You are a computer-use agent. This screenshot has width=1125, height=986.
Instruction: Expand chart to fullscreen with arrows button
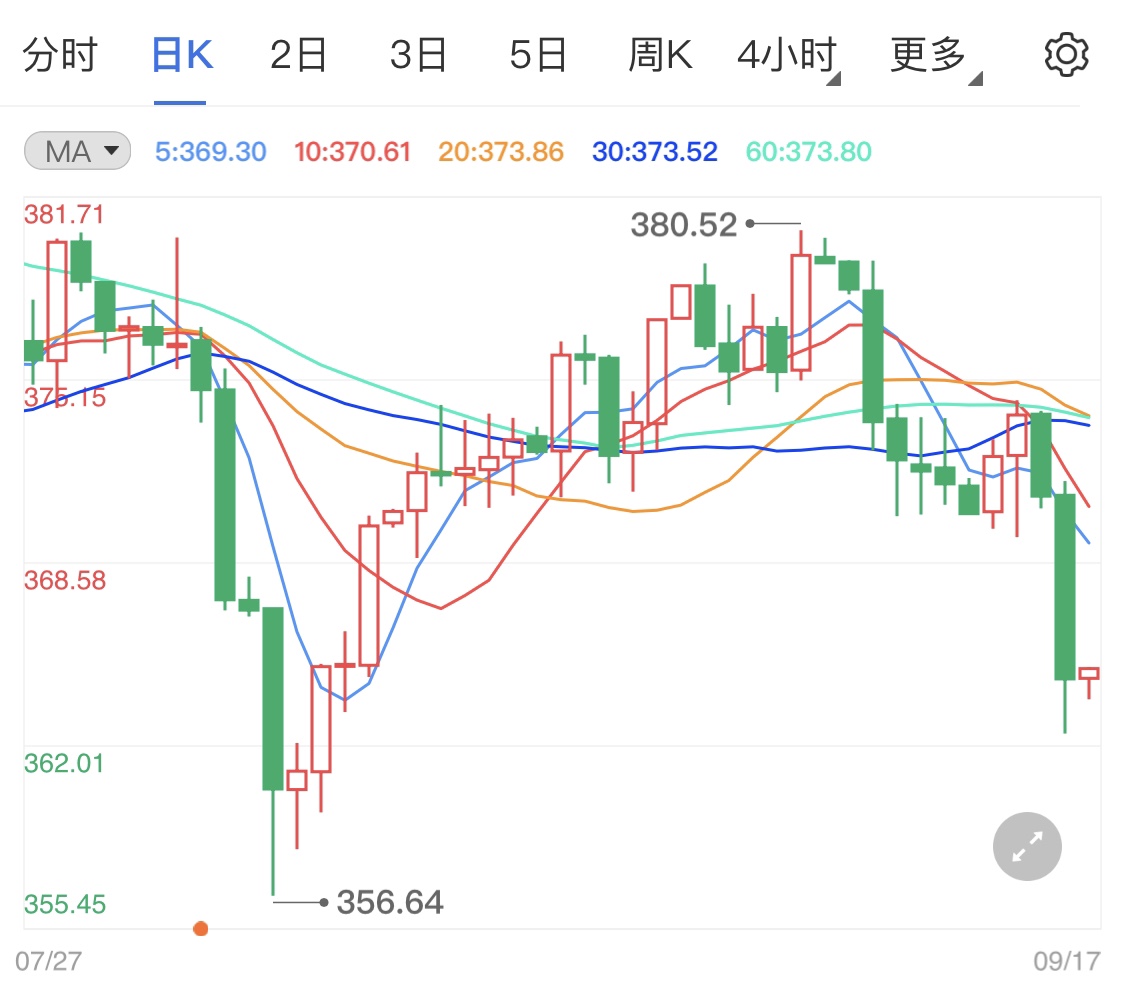[x=1027, y=846]
